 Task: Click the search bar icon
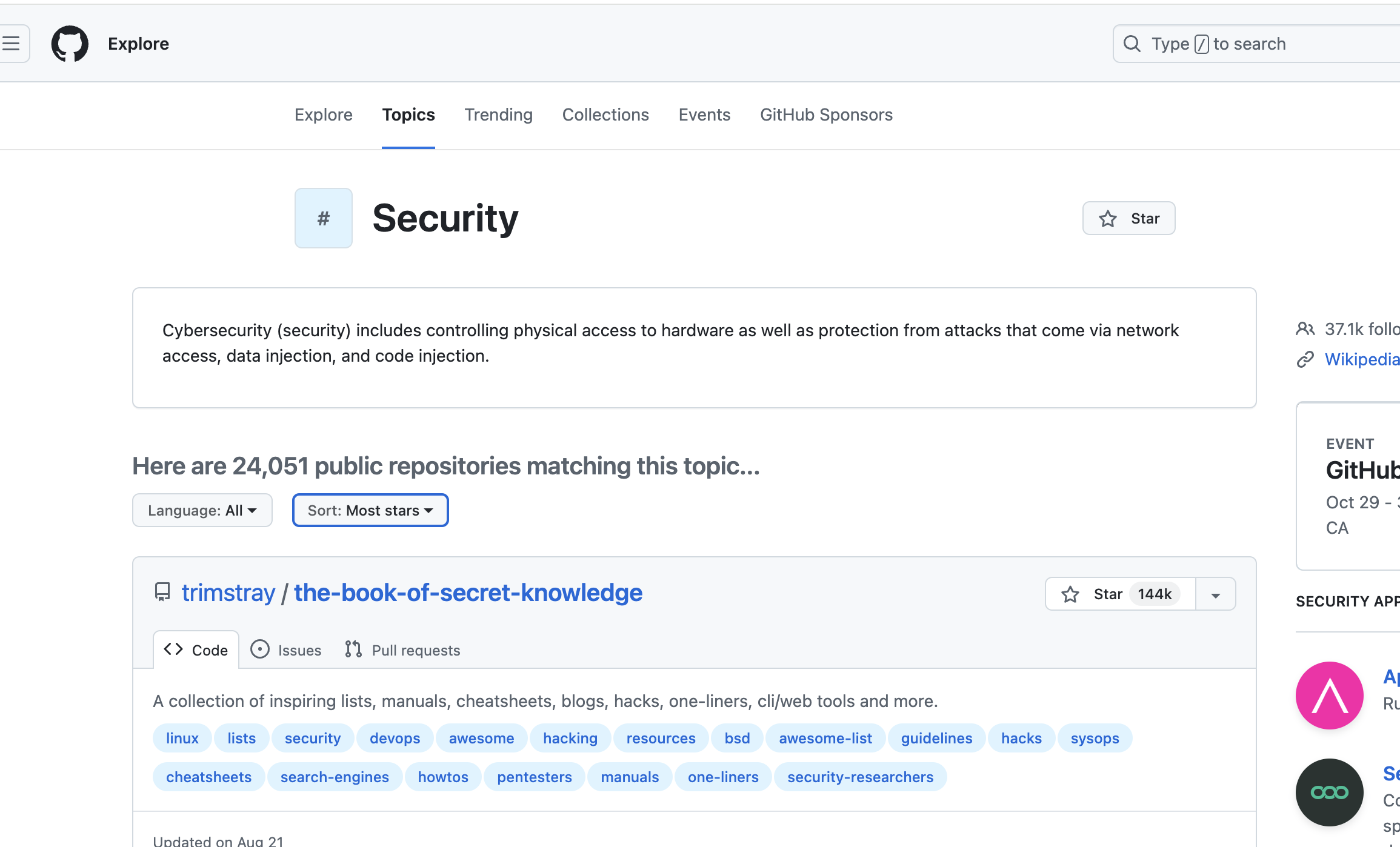pos(1132,43)
